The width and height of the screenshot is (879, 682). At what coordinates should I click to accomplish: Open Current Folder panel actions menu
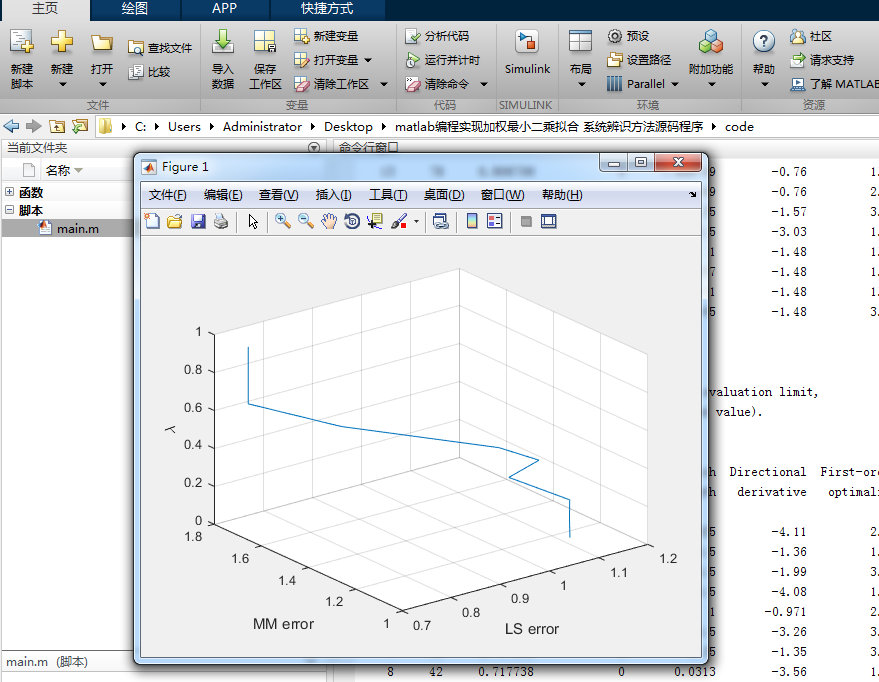[x=314, y=147]
